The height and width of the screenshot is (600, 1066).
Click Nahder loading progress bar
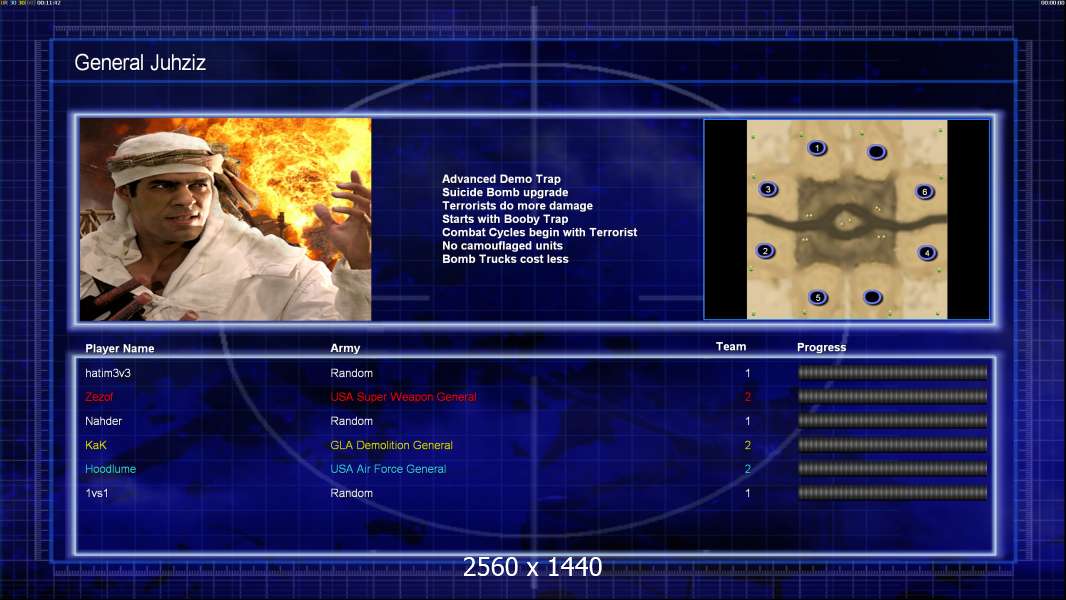[x=892, y=421]
